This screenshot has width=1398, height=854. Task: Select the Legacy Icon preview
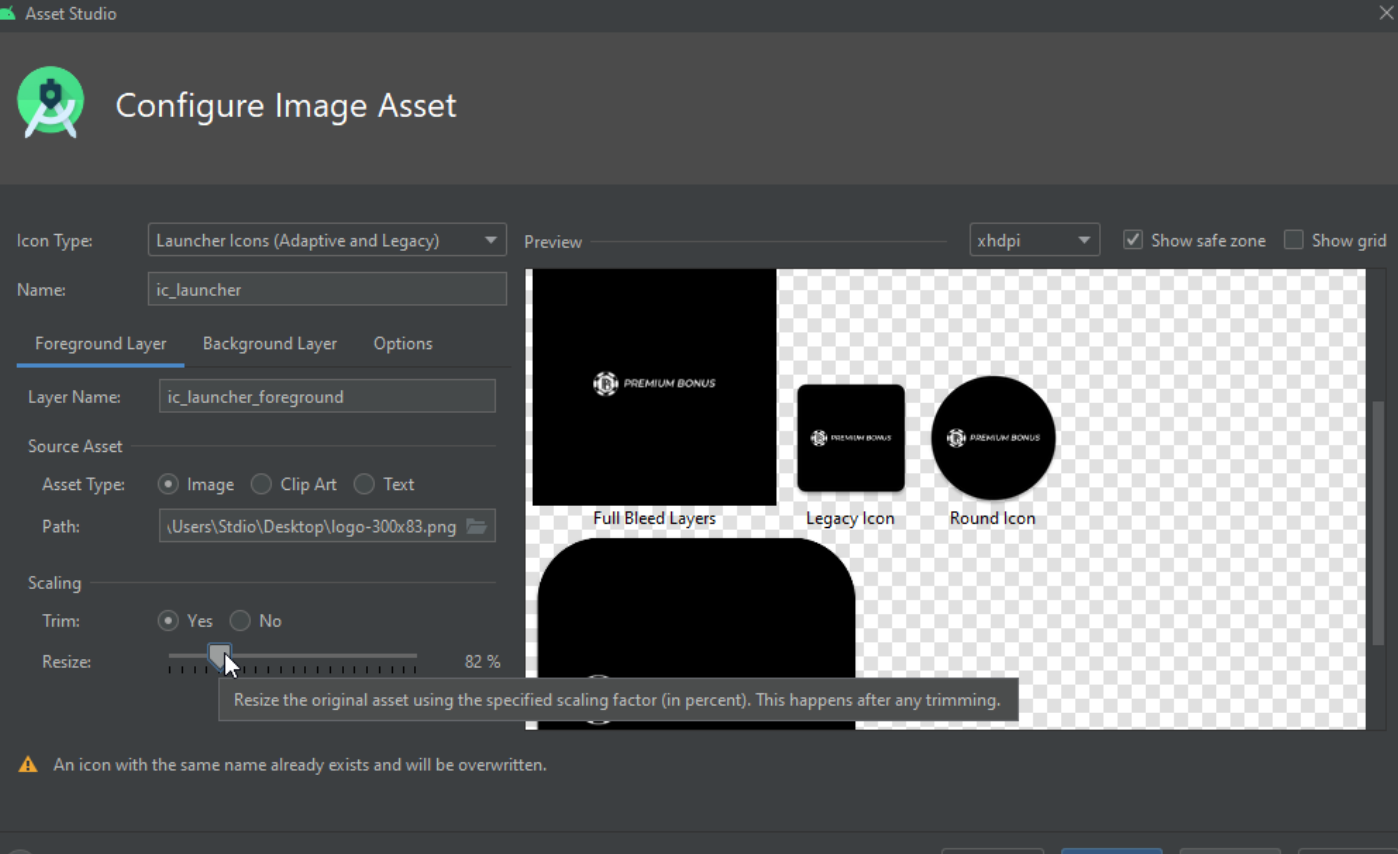click(x=851, y=438)
